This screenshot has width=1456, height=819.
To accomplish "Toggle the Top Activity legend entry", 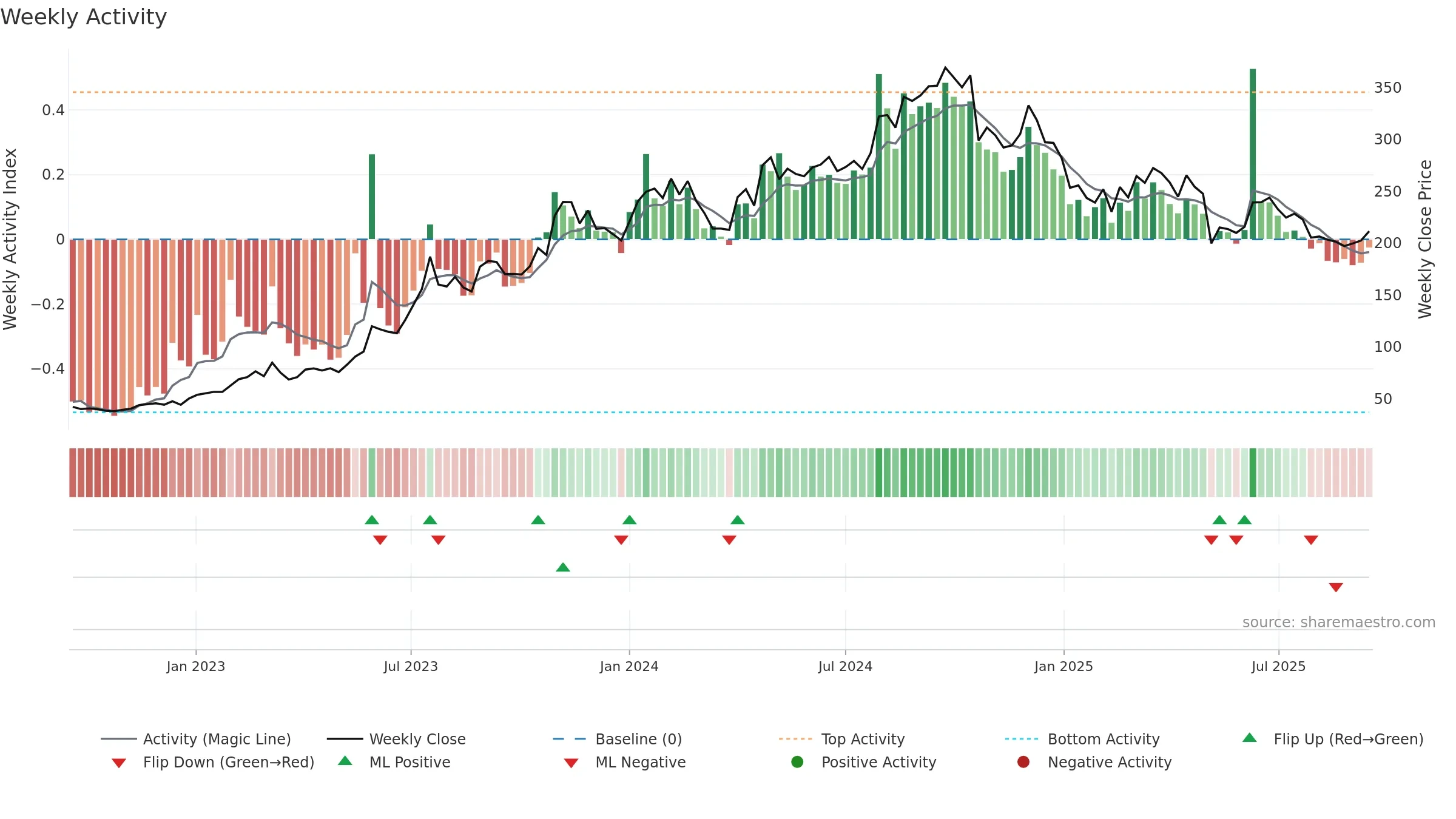I will pyautogui.click(x=841, y=739).
